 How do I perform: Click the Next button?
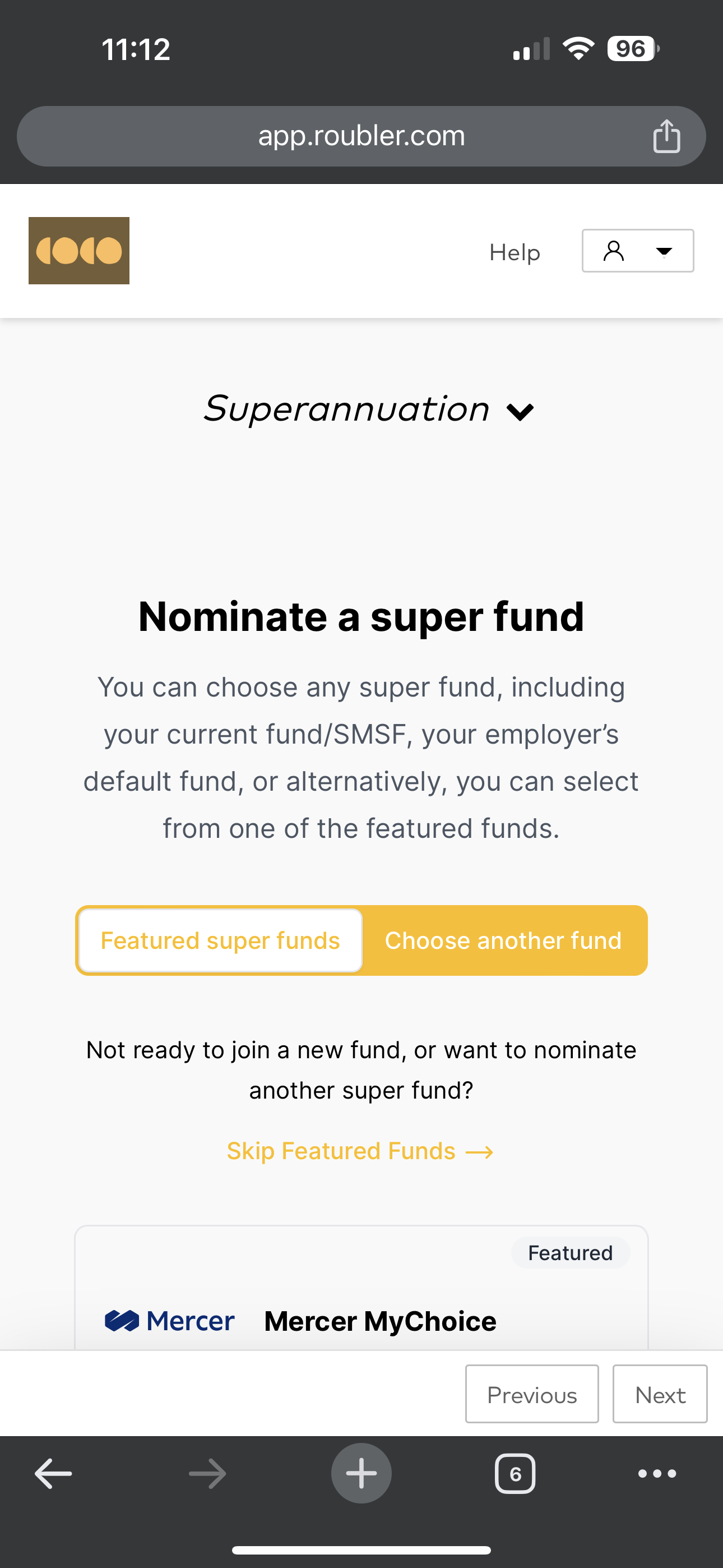660,1394
